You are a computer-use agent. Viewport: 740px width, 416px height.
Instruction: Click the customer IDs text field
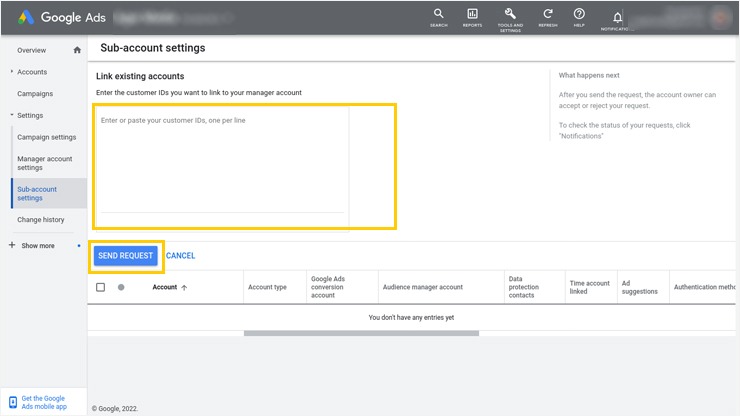tap(222, 160)
